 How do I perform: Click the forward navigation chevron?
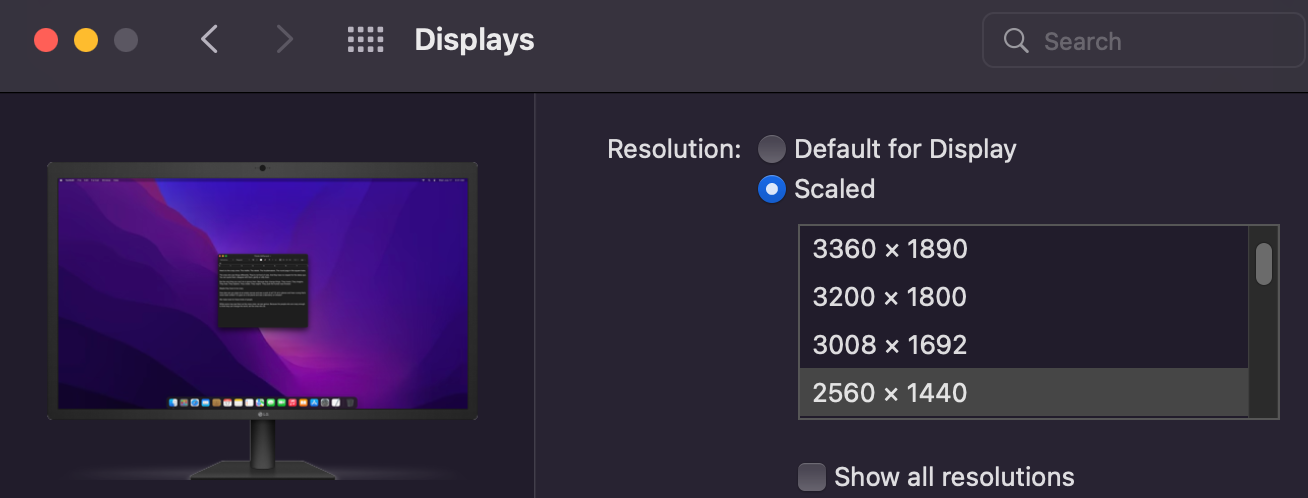click(x=285, y=40)
